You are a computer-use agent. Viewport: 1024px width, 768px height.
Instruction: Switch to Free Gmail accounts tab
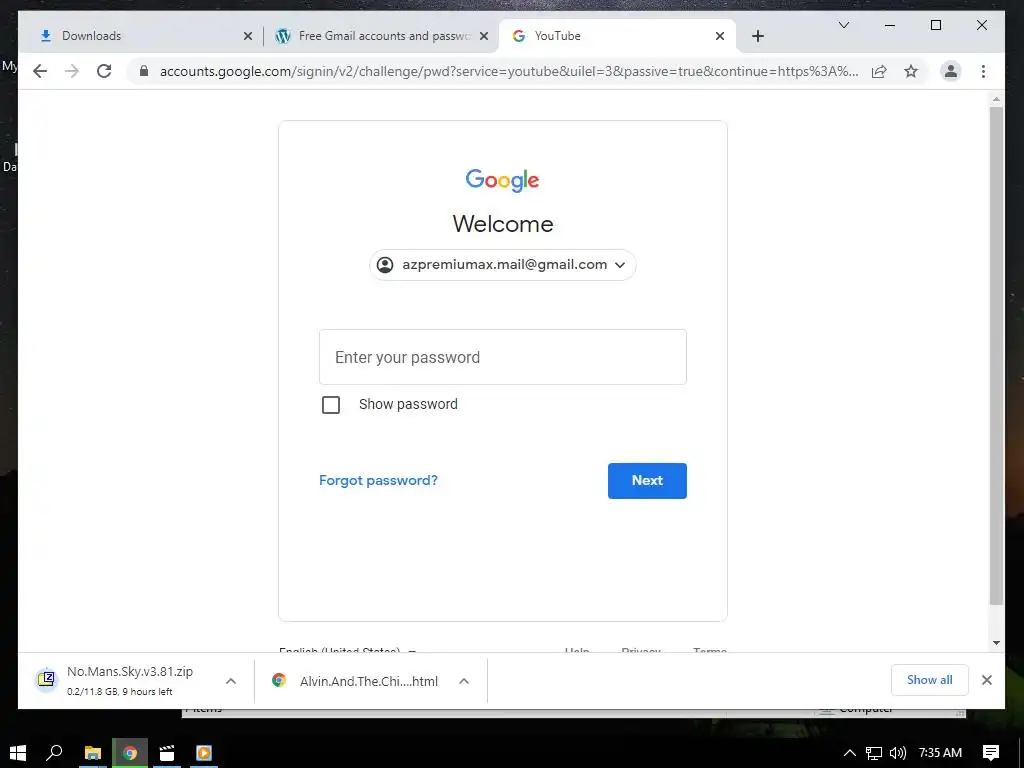[x=382, y=36]
